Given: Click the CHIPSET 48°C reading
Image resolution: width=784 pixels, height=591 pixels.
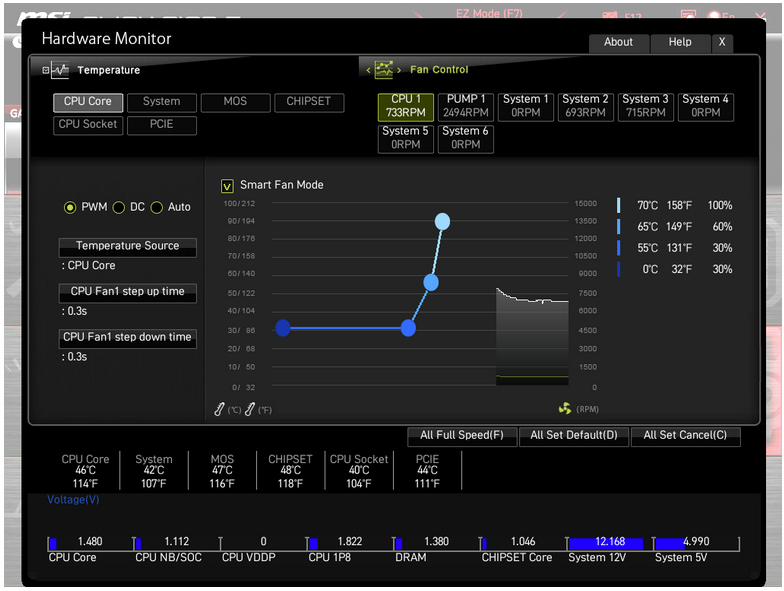Looking at the screenshot, I should coord(290,471).
